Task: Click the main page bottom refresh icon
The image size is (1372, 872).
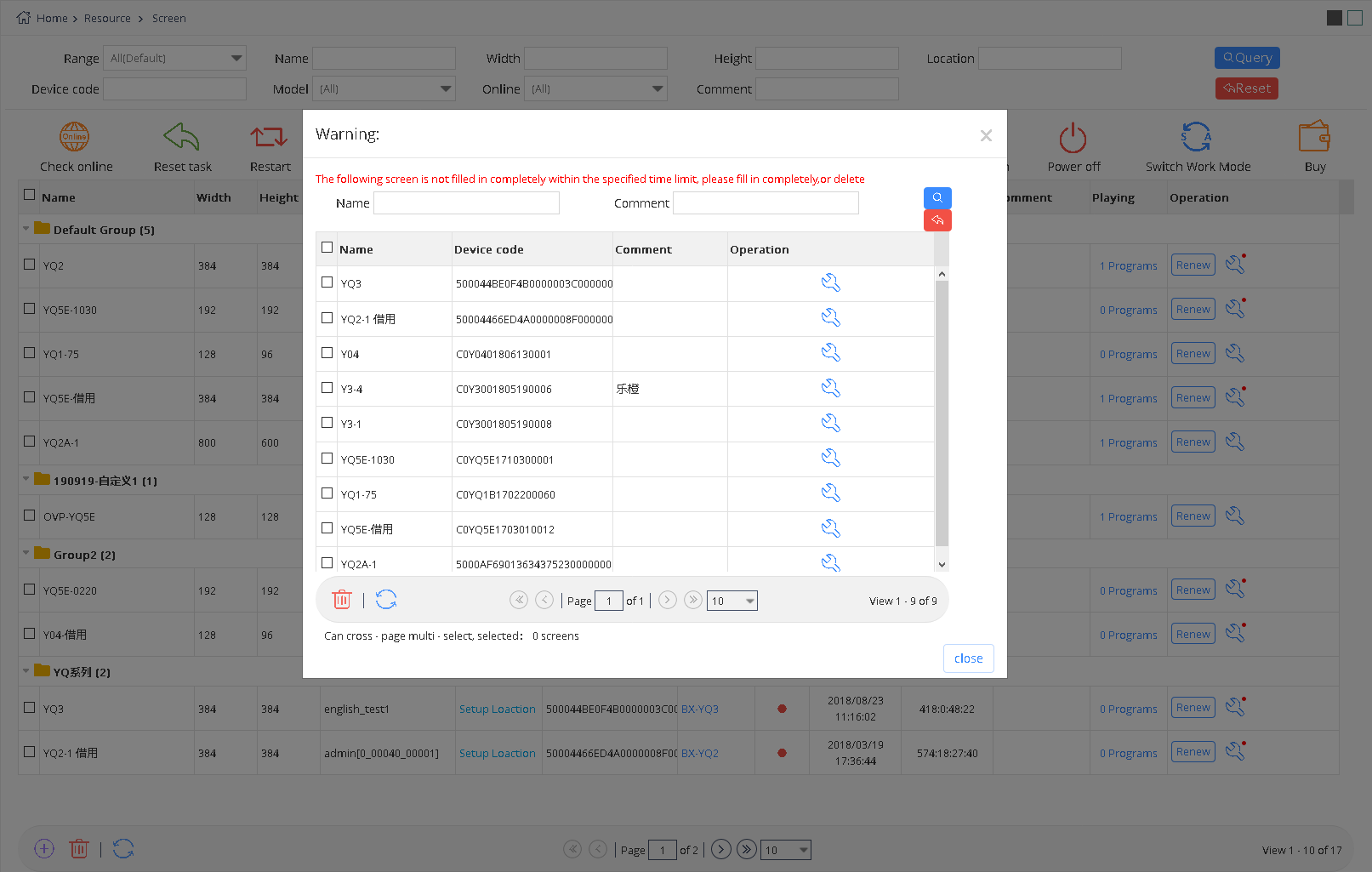Action: pyautogui.click(x=123, y=848)
